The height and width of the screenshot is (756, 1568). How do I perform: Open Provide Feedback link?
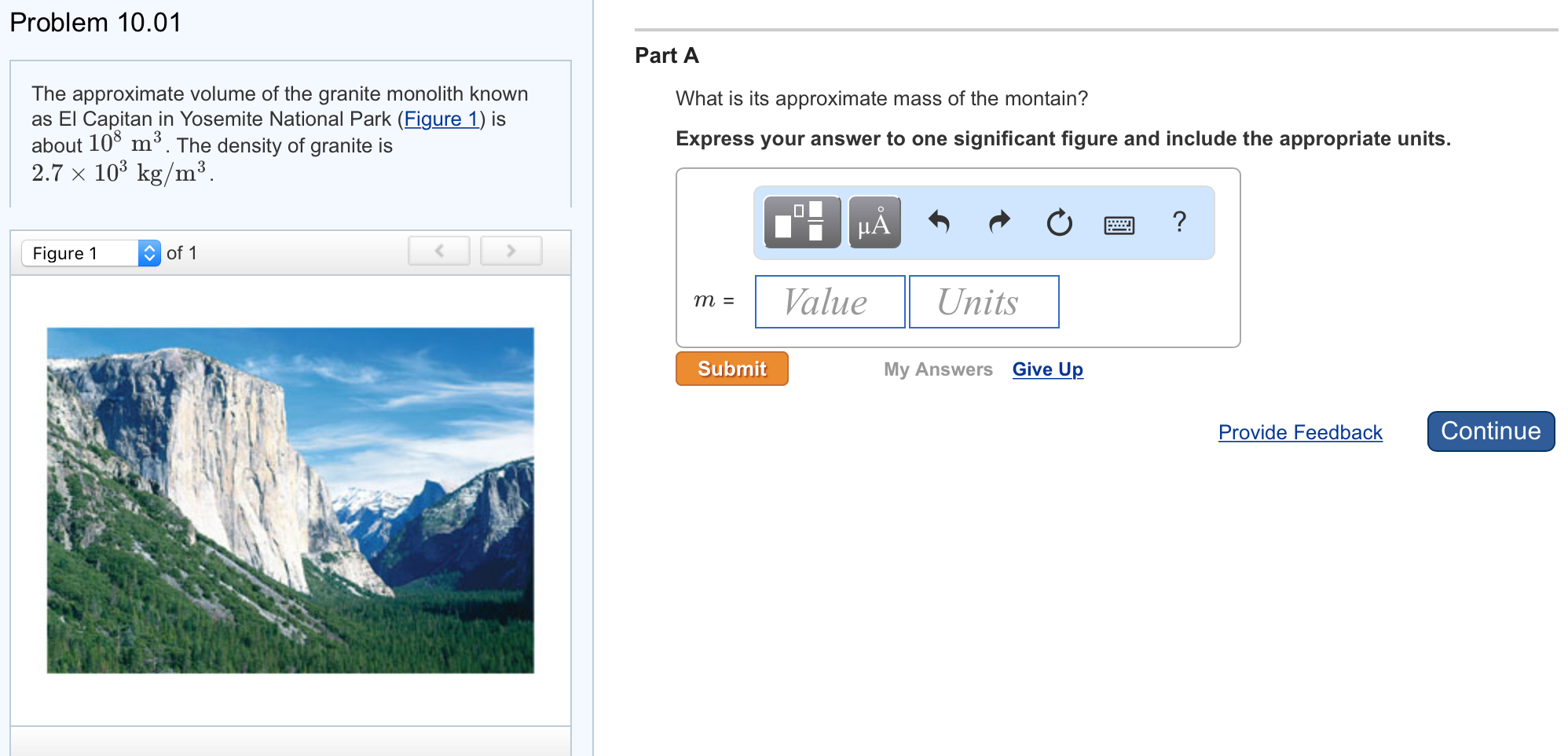click(x=1300, y=432)
